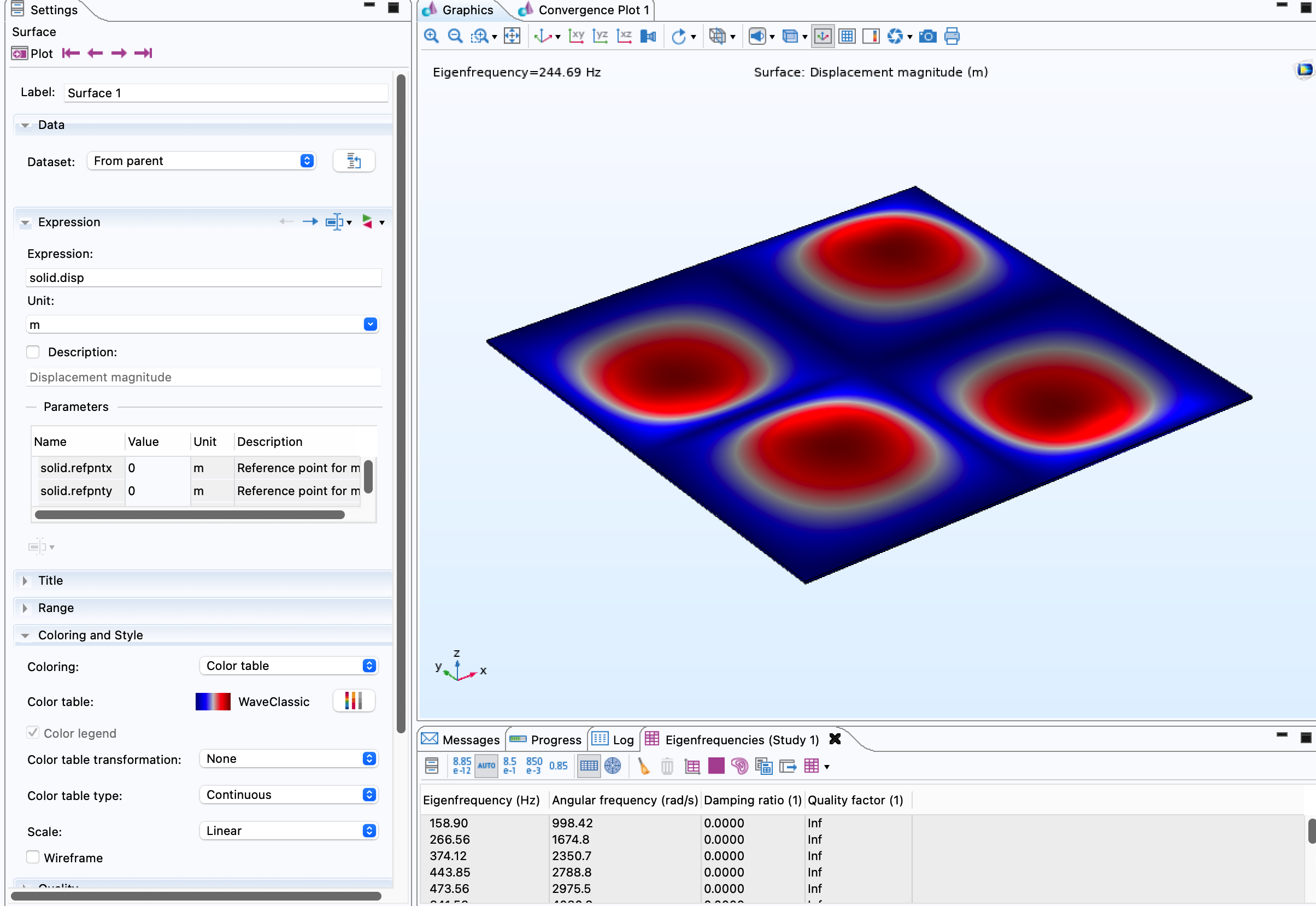Toggle the Color legend checkbox

pyautogui.click(x=33, y=733)
